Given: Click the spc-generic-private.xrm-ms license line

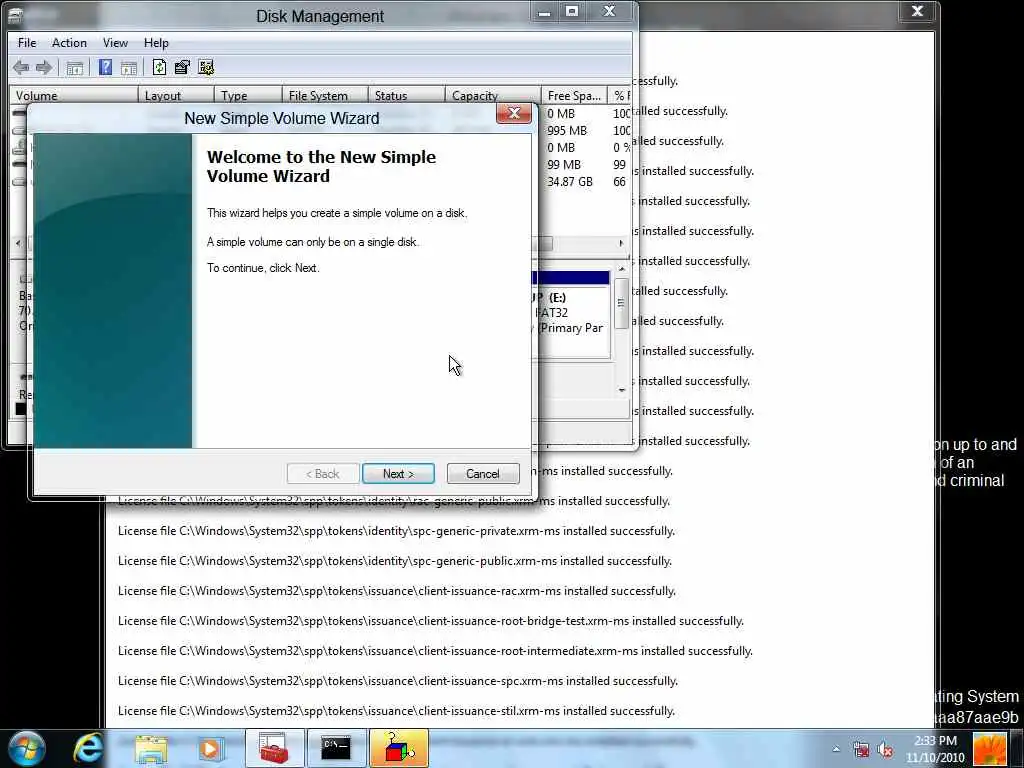Looking at the screenshot, I should 396,531.
